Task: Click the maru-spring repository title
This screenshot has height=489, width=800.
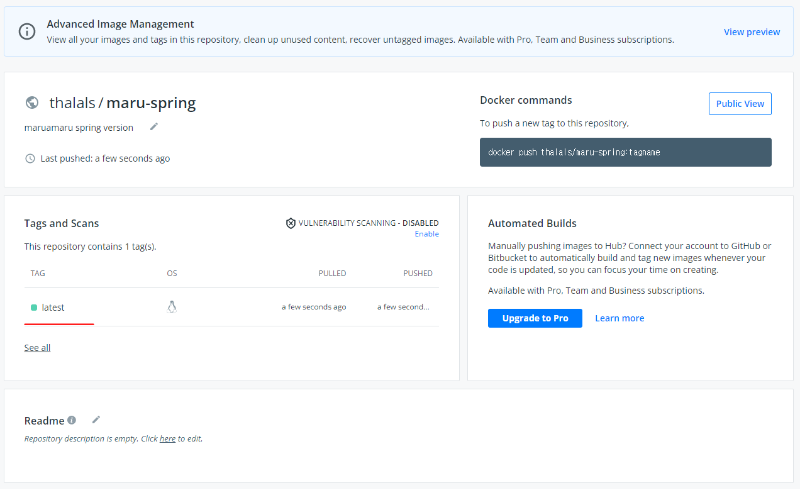Action: point(151,104)
